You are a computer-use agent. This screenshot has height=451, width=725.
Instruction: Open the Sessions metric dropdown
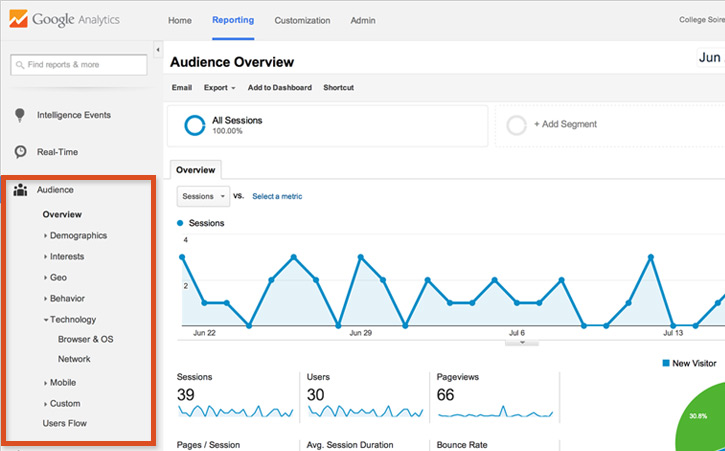[x=203, y=196]
